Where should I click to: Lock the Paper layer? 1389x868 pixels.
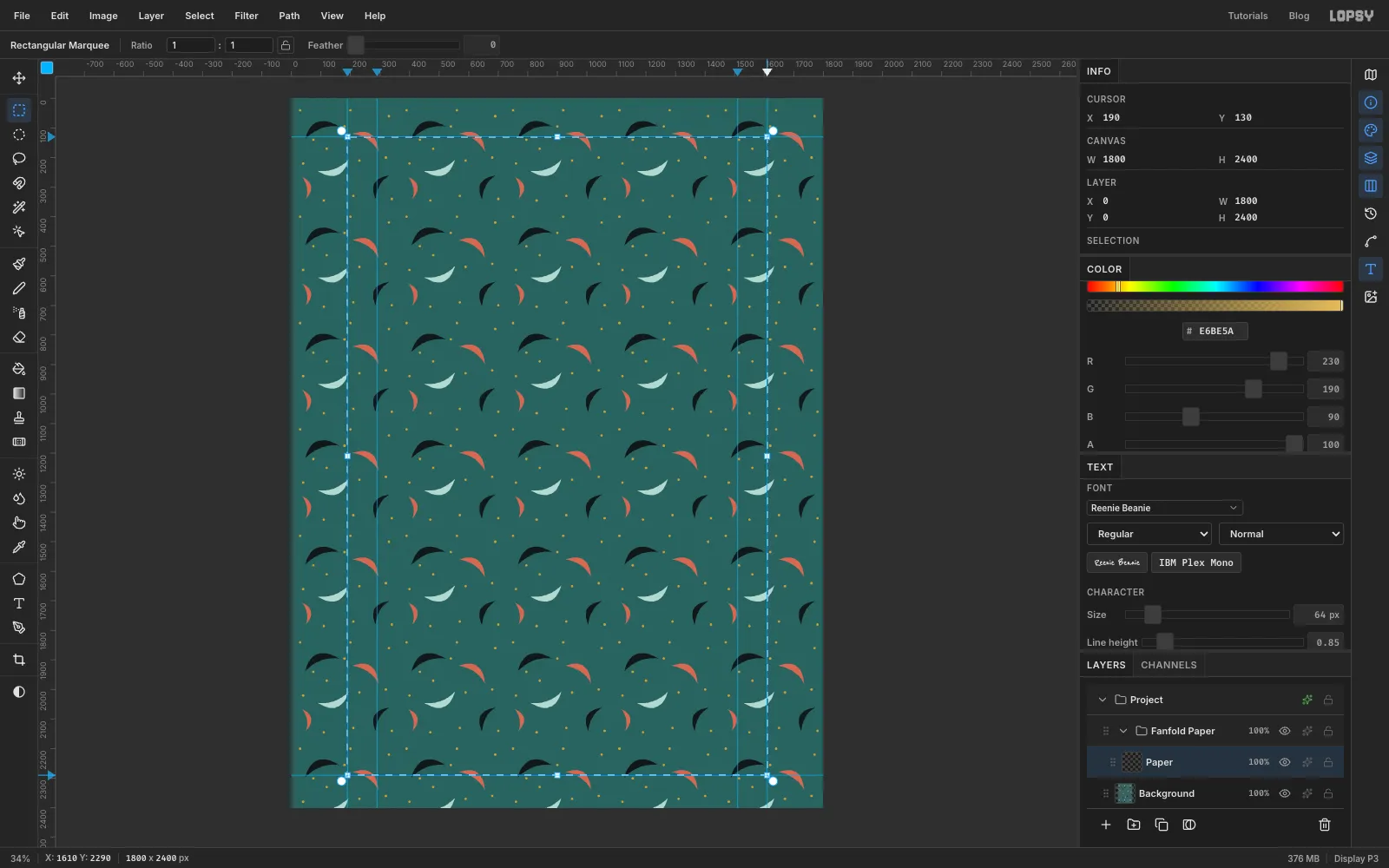click(x=1328, y=762)
